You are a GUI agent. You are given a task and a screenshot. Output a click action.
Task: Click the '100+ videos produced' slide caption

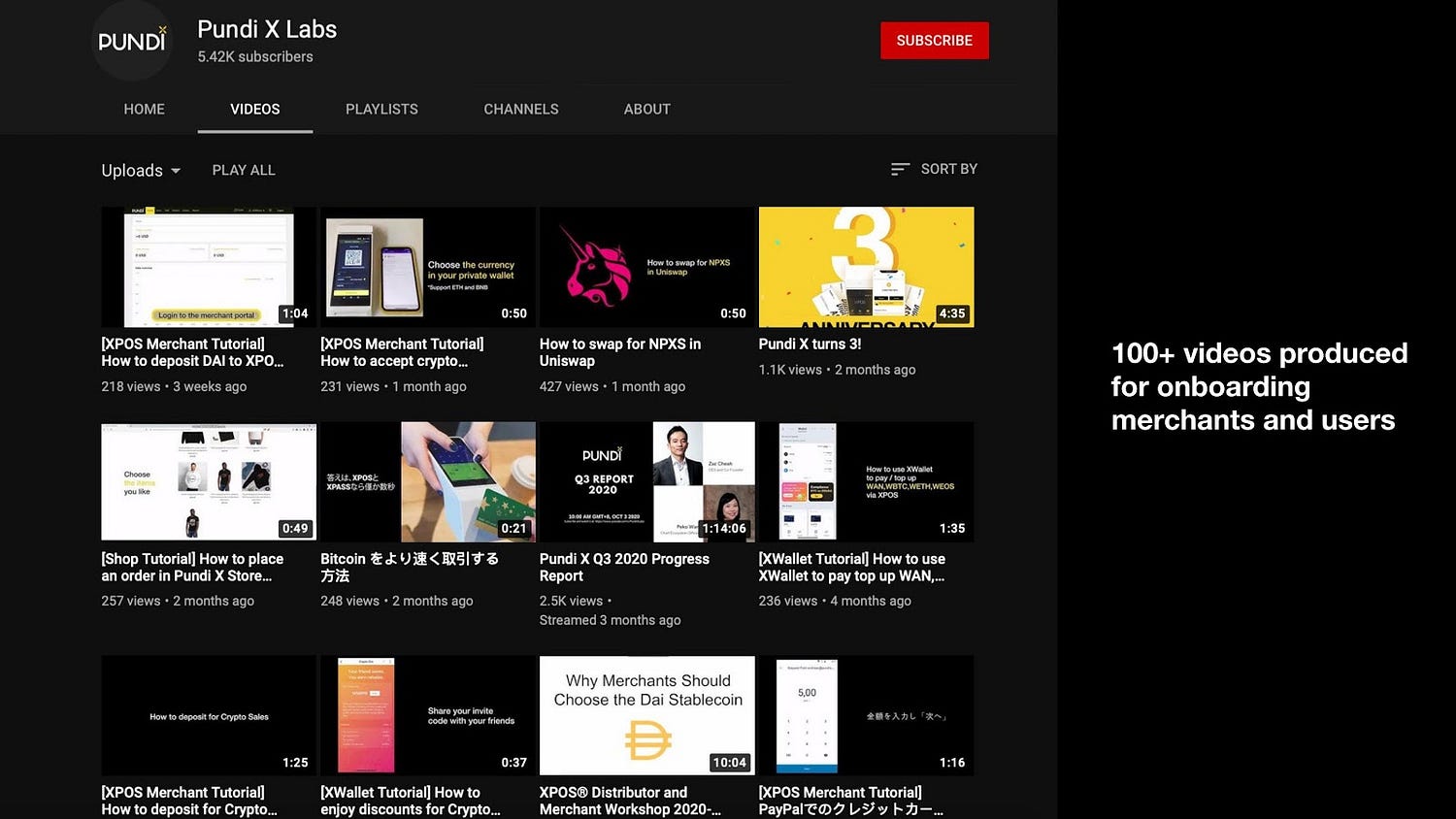coord(1259,386)
